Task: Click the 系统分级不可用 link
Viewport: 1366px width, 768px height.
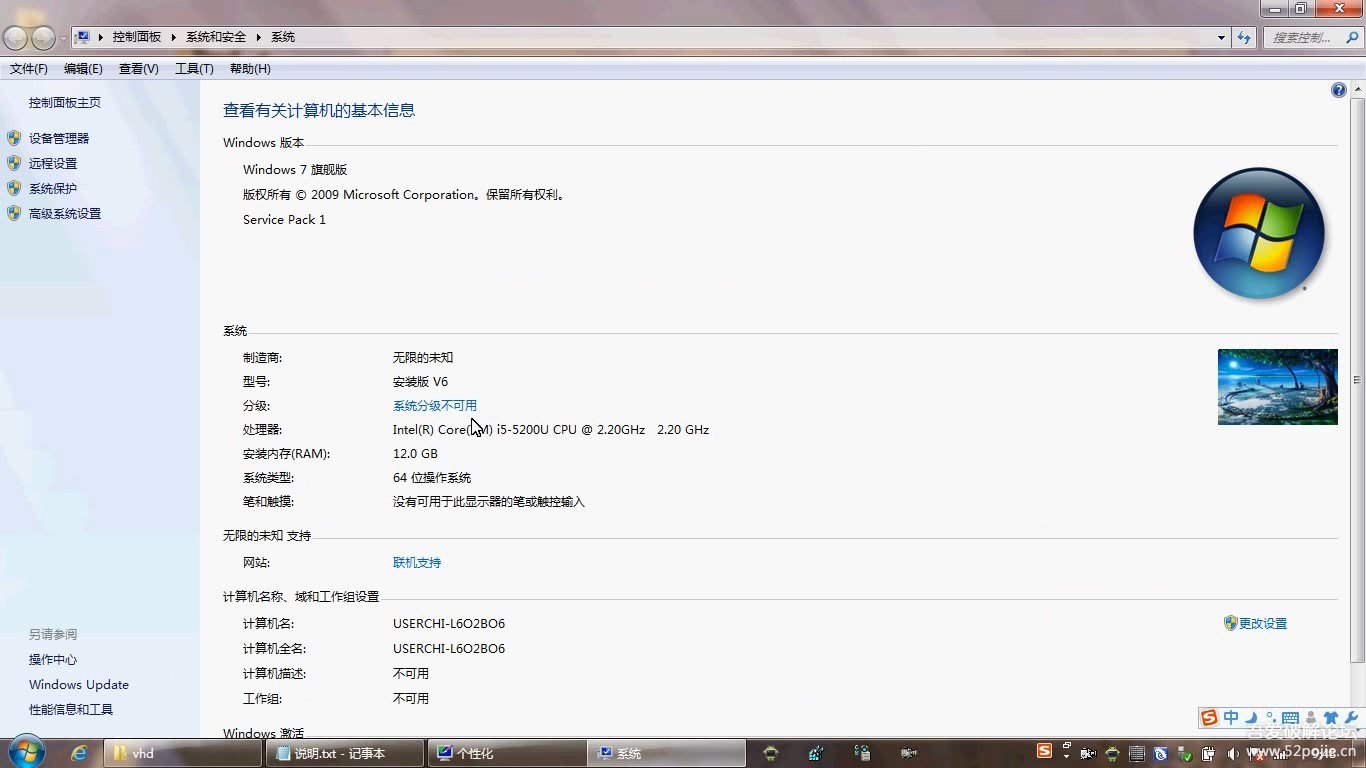Action: click(434, 406)
